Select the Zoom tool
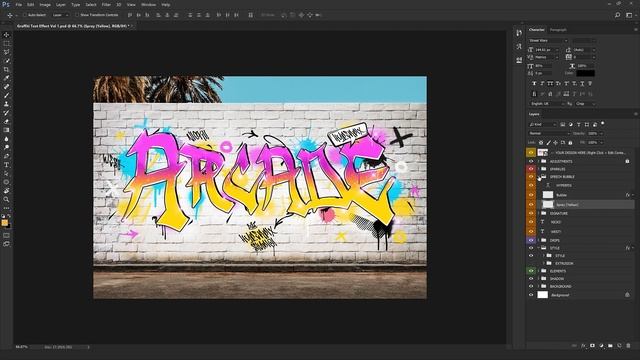 click(x=6, y=199)
